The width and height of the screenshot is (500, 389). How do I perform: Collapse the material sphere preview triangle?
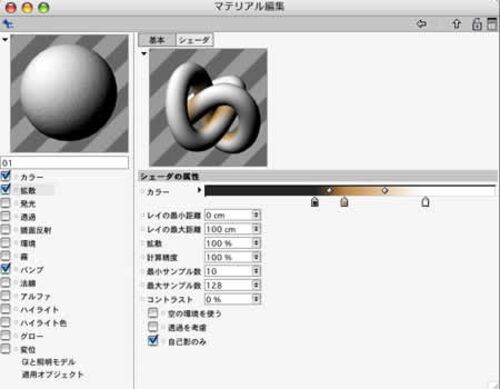tap(5, 40)
